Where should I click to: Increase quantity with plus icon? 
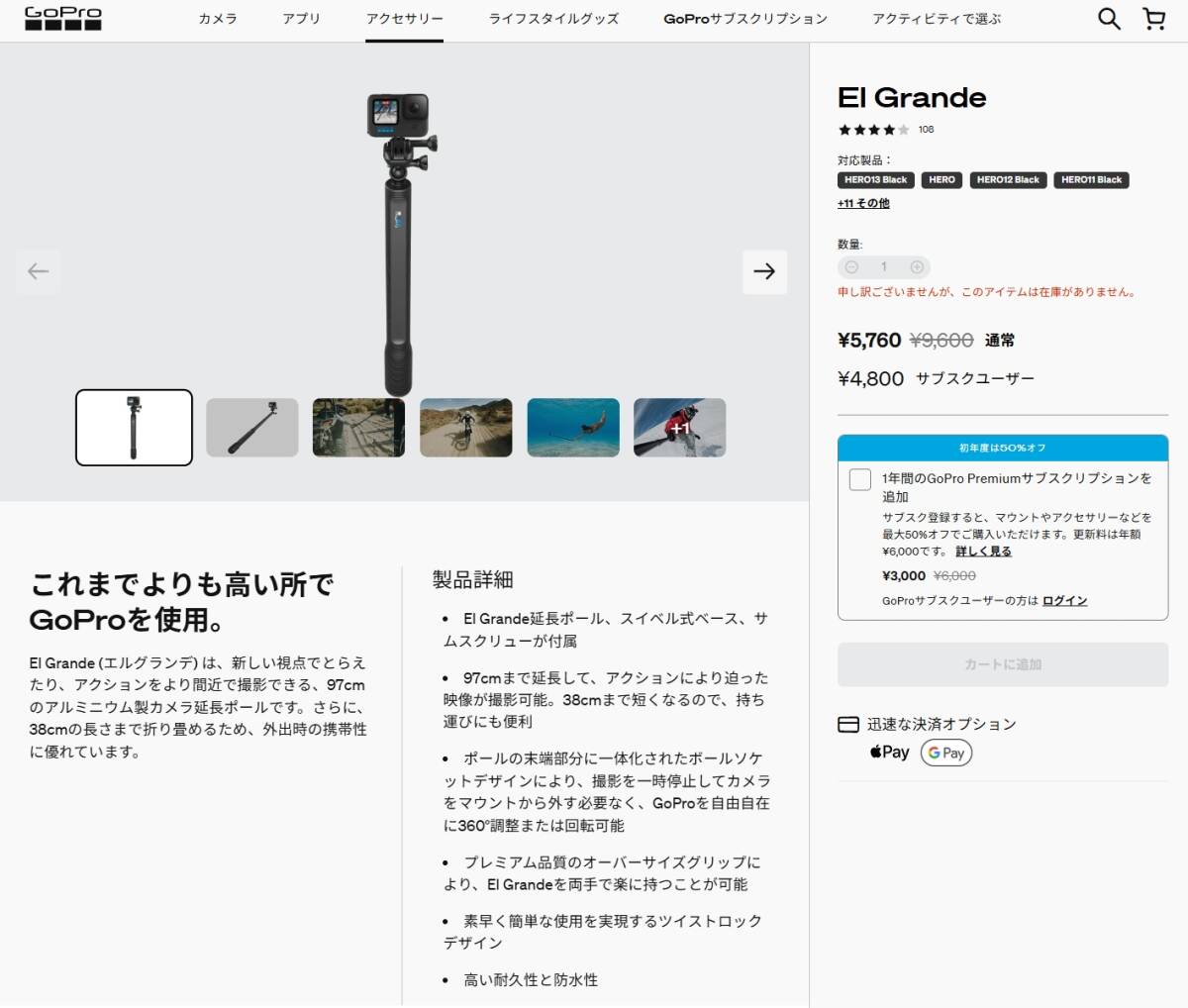pyautogui.click(x=917, y=267)
